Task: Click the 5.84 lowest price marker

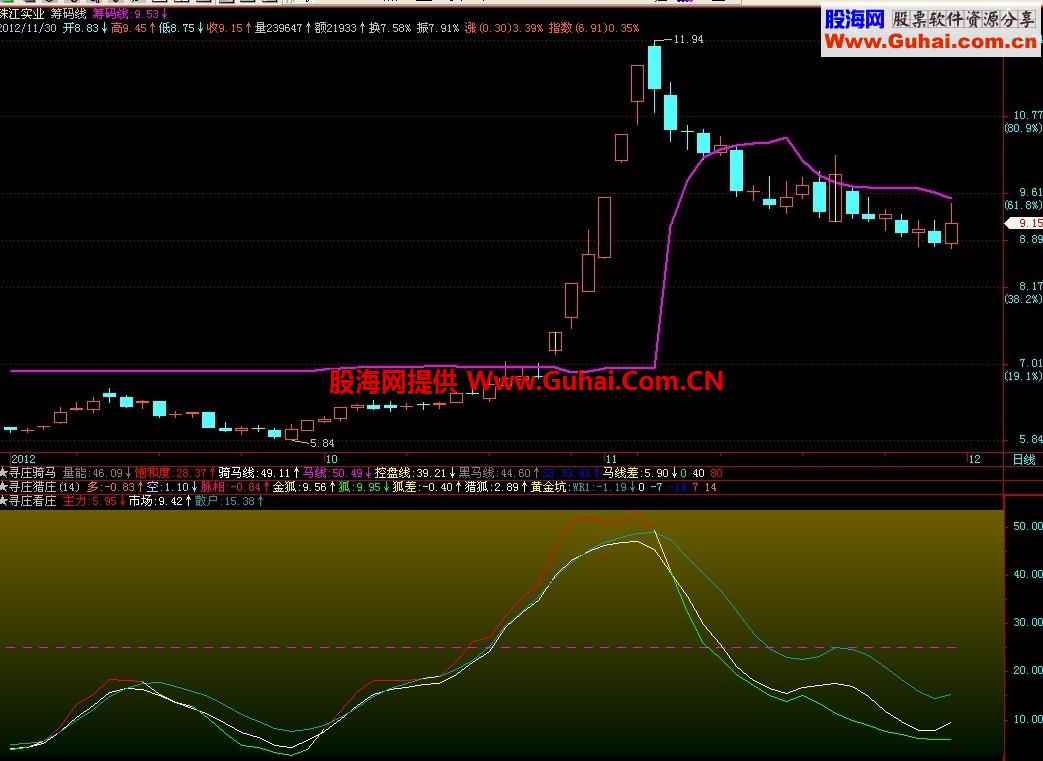Action: pos(322,442)
